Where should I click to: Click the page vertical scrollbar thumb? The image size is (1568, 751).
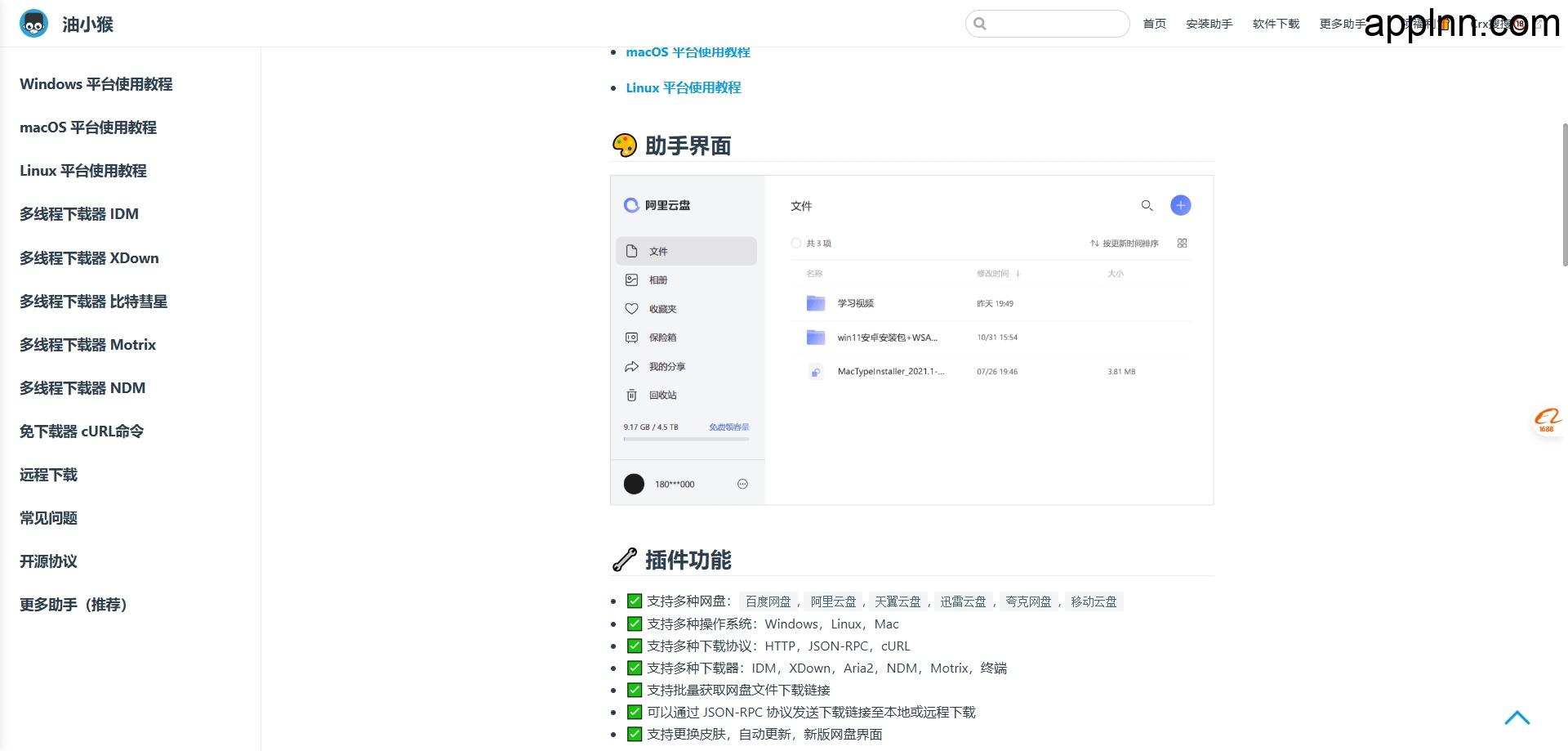[x=1565, y=194]
